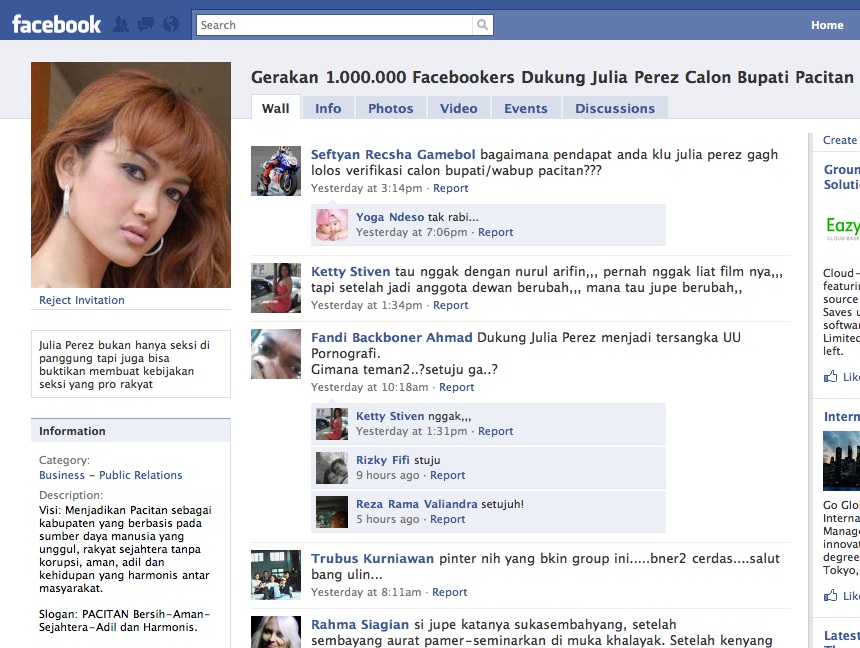
Task: Open the Video tab
Action: coord(458,108)
